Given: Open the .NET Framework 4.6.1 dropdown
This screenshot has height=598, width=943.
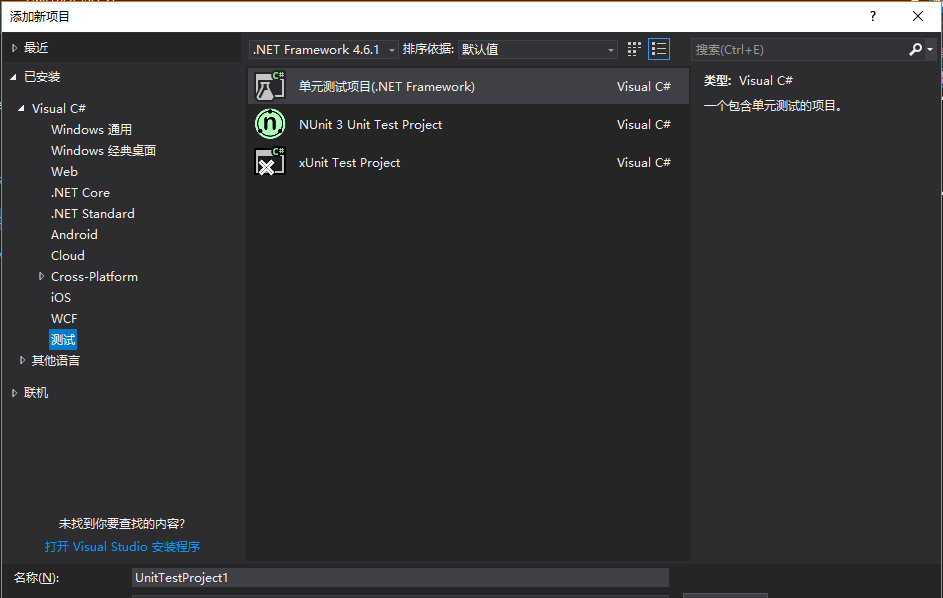Looking at the screenshot, I should (x=324, y=49).
